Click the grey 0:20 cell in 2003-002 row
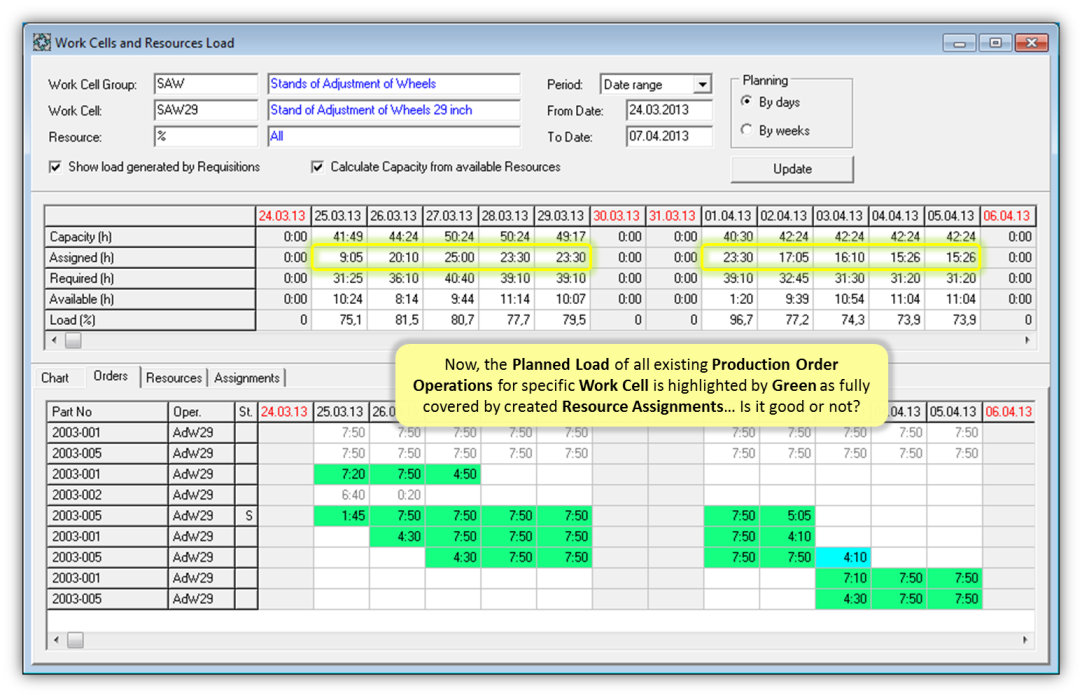Image resolution: width=1082 pixels, height=697 pixels. coord(397,495)
